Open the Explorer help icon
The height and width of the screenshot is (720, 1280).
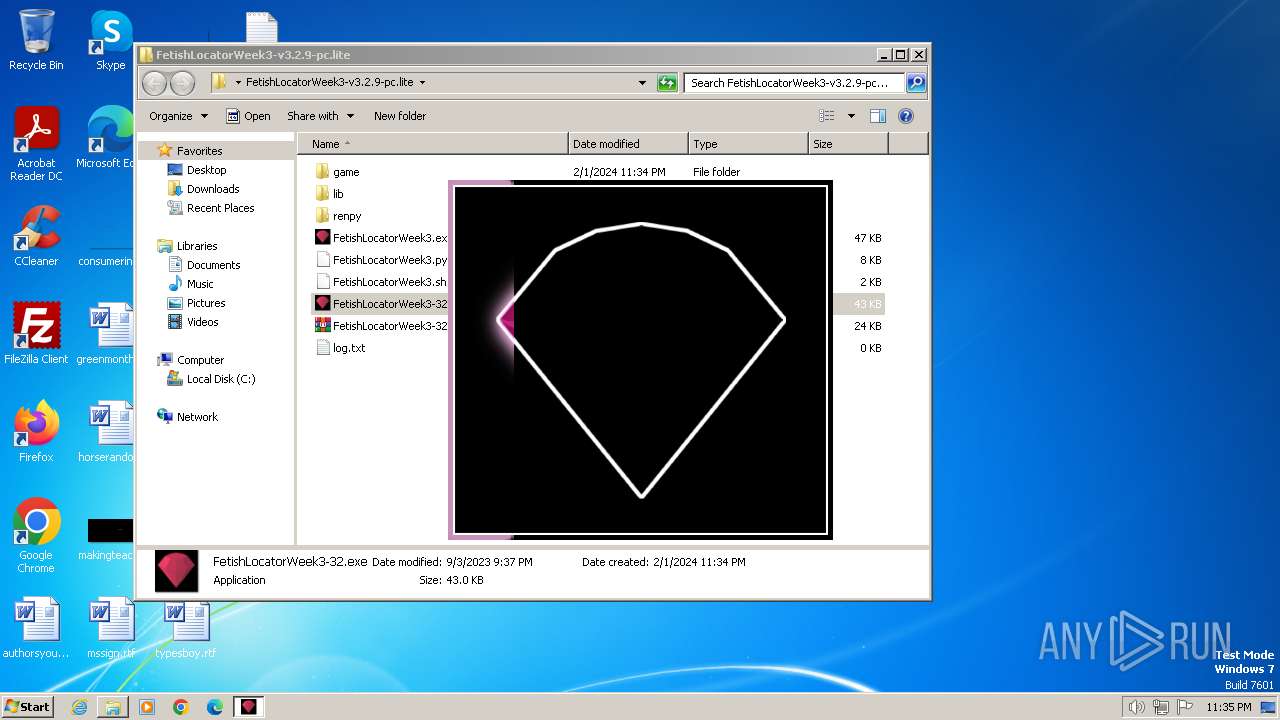point(906,116)
